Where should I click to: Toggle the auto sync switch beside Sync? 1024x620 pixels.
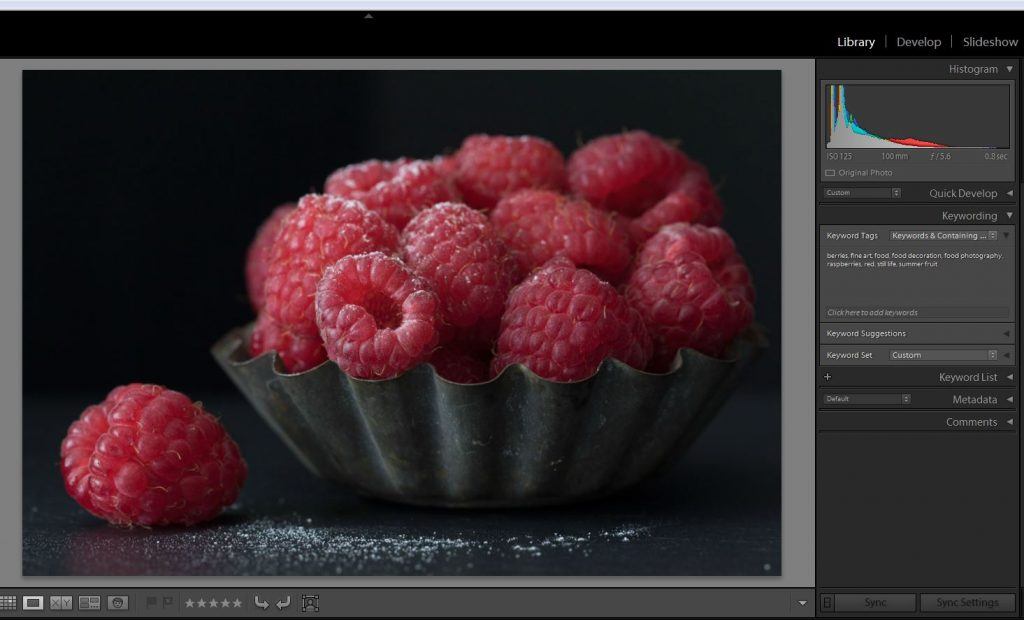click(x=827, y=602)
